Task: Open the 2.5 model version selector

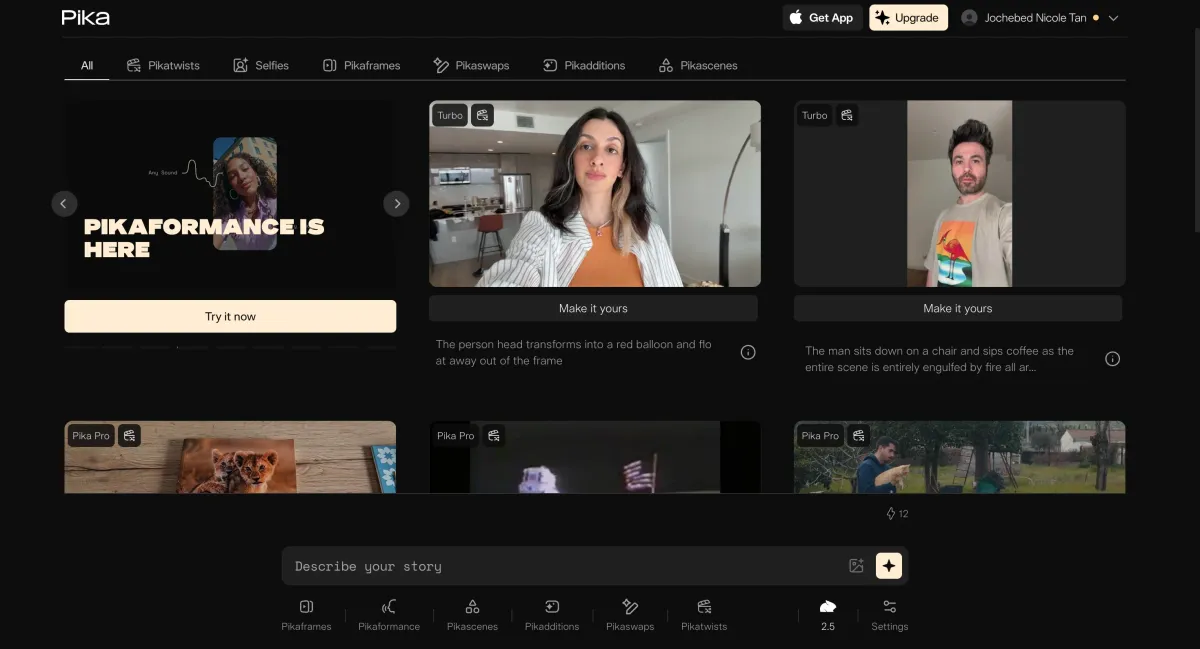Action: tap(828, 613)
